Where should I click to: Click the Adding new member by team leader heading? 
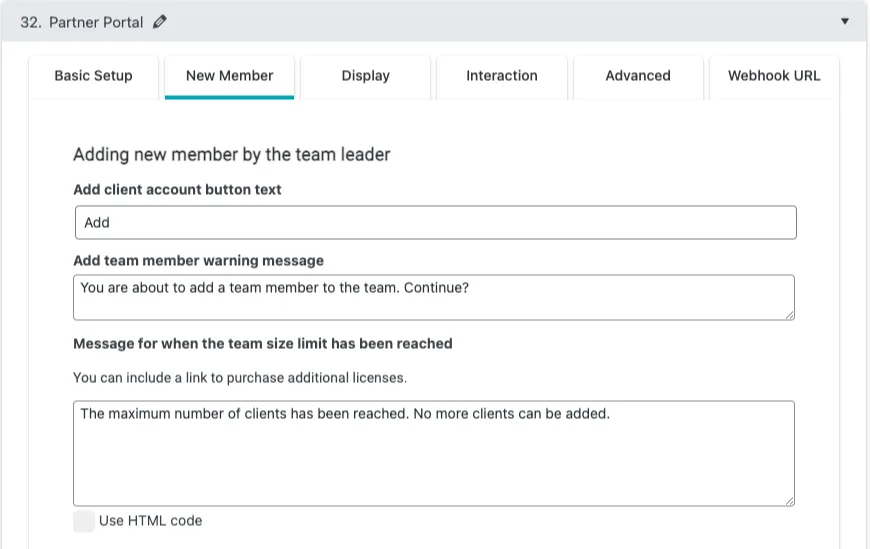[231, 154]
